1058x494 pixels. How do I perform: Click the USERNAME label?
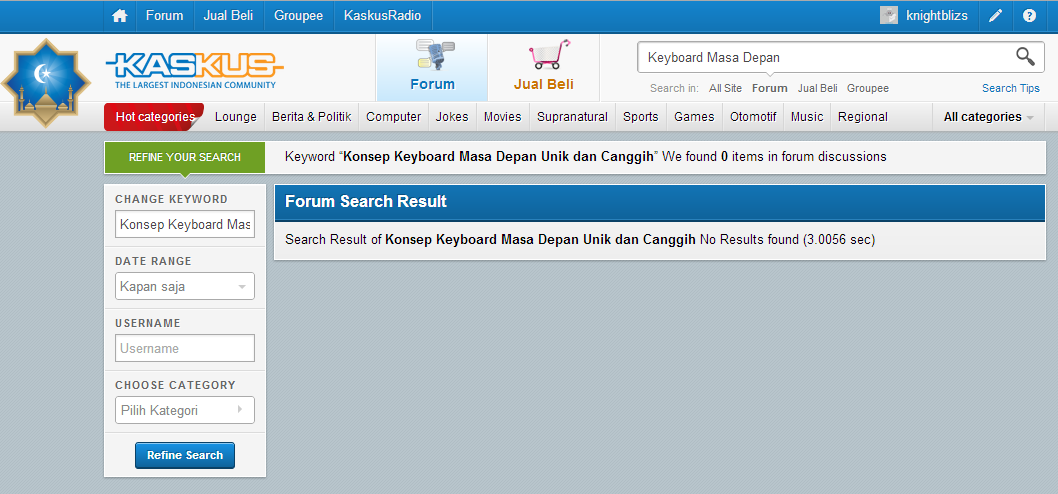[148, 323]
